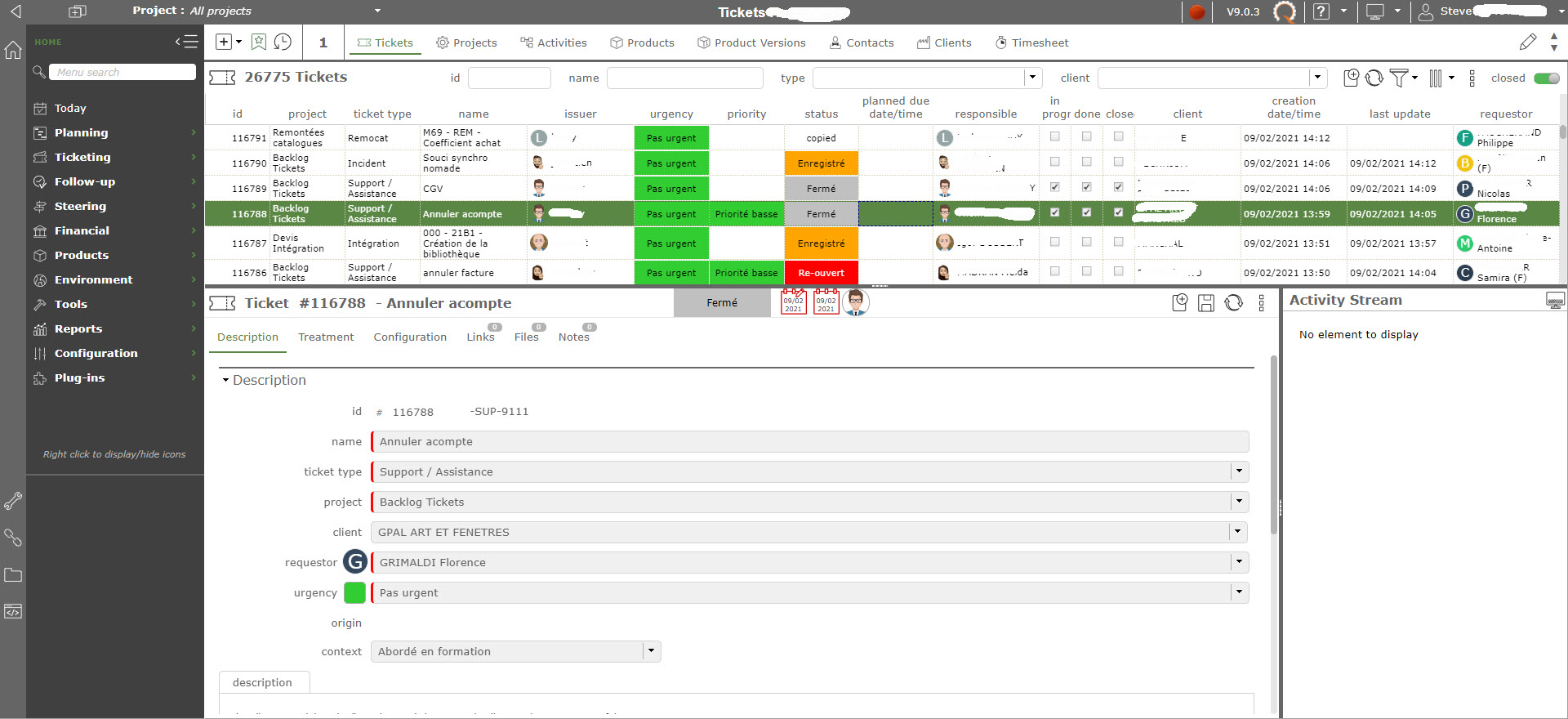Click the red bug report icon
This screenshot has width=1568, height=719.
click(x=1197, y=11)
